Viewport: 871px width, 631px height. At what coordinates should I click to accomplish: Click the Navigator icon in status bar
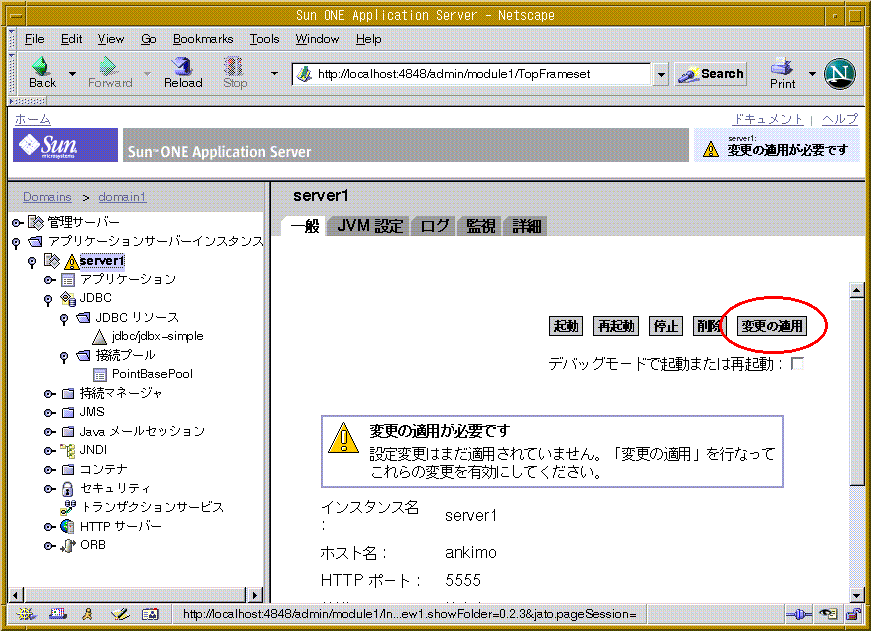pyautogui.click(x=26, y=614)
